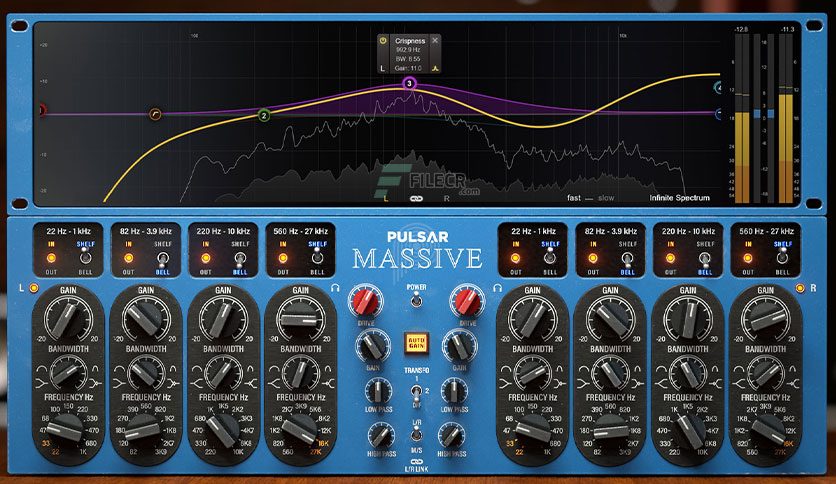This screenshot has width=836, height=484.
Task: Click the right HIGH PASS knob
Action: click(452, 436)
